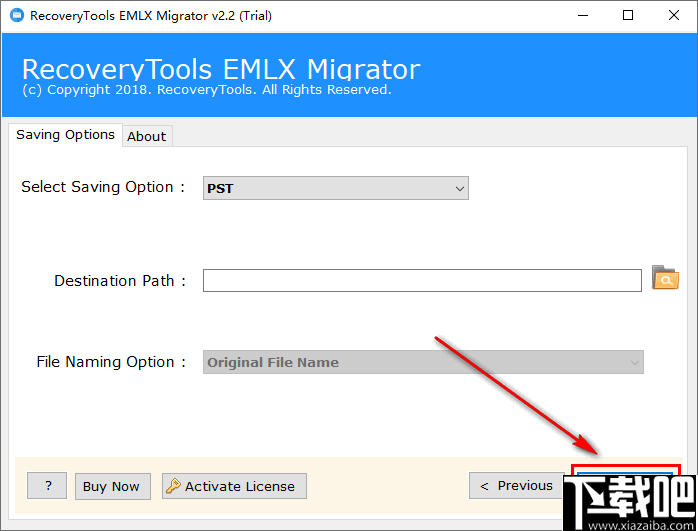Open the Buy Now button
This screenshot has width=698, height=531.
coord(113,486)
